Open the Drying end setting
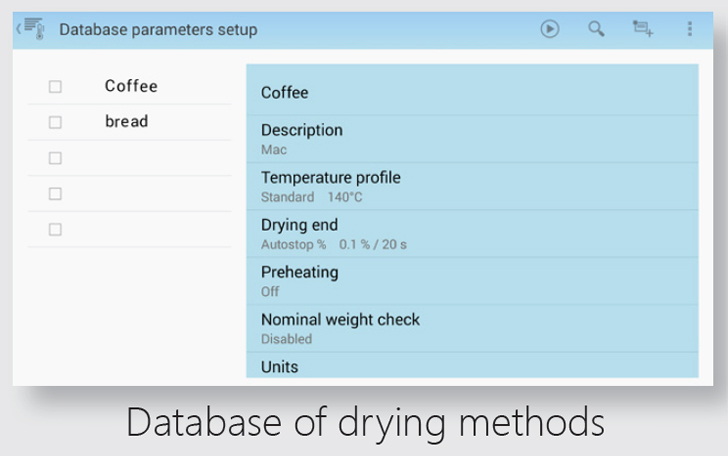The width and height of the screenshot is (728, 456). (x=472, y=233)
